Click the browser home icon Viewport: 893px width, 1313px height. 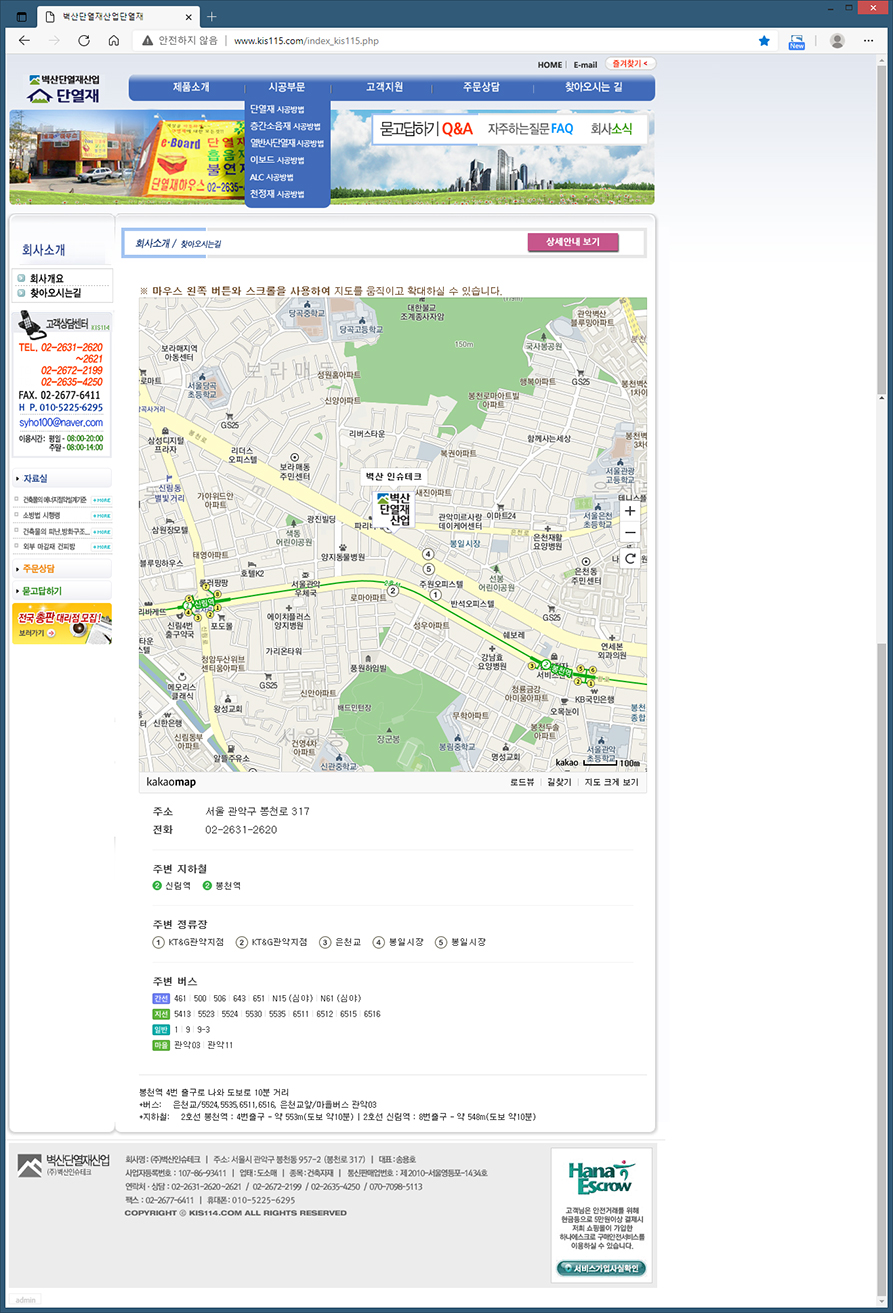114,41
